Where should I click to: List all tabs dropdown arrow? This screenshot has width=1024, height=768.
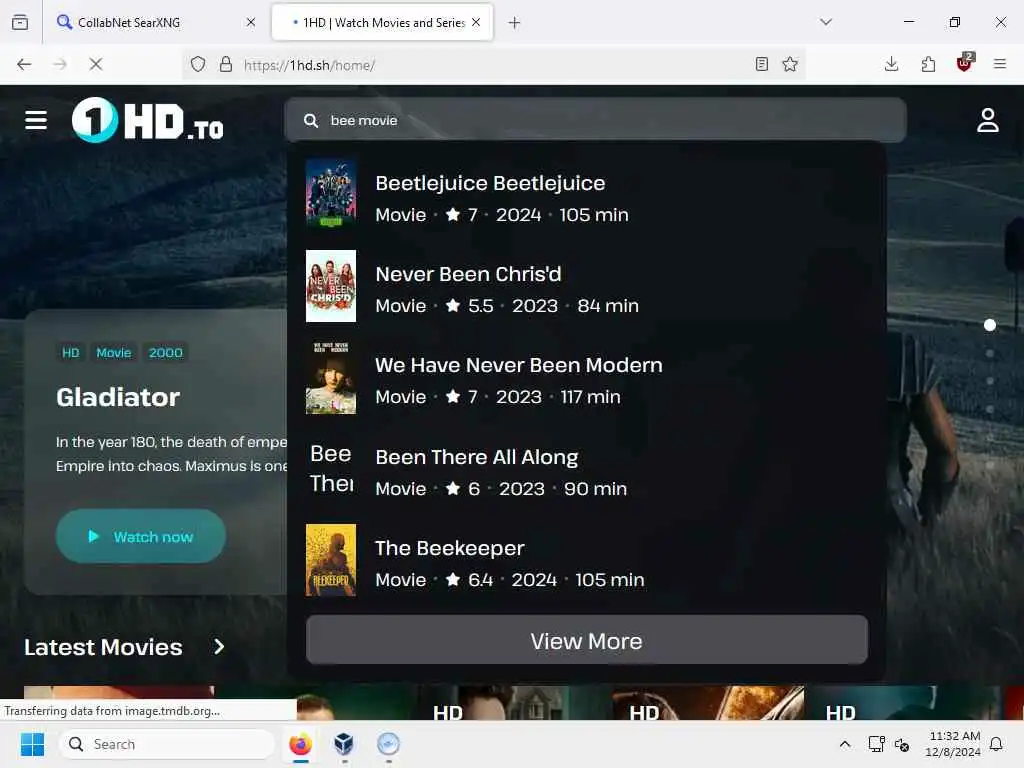826,22
